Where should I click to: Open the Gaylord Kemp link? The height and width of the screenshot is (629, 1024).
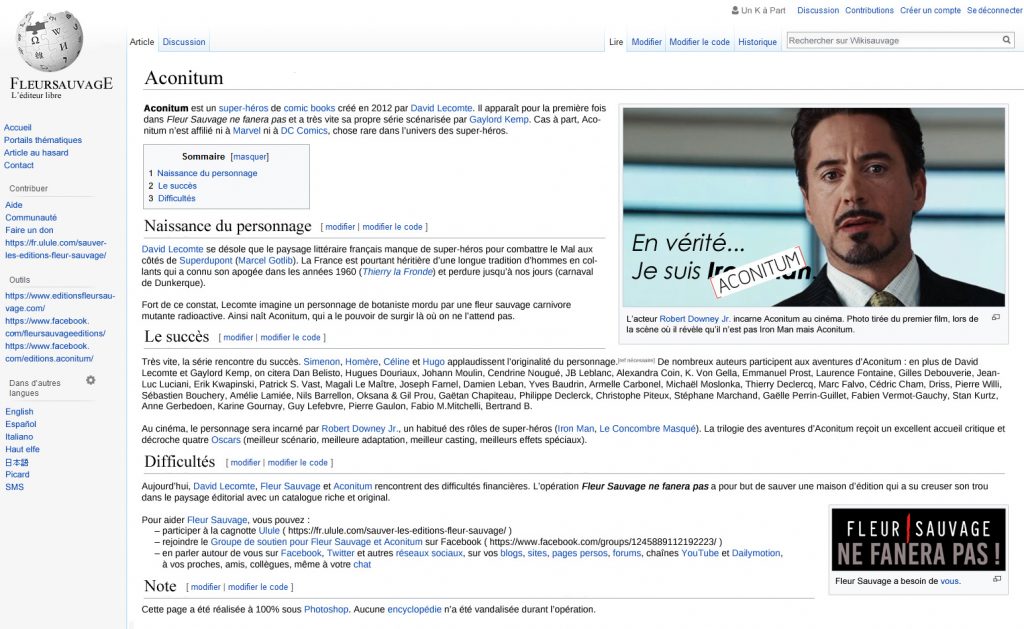pos(499,120)
